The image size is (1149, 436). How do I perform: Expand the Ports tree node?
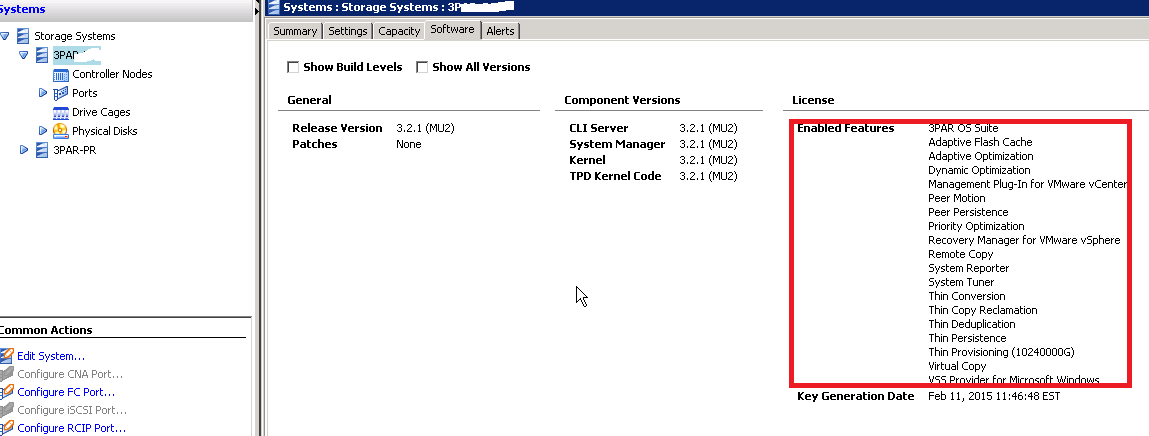click(43, 93)
